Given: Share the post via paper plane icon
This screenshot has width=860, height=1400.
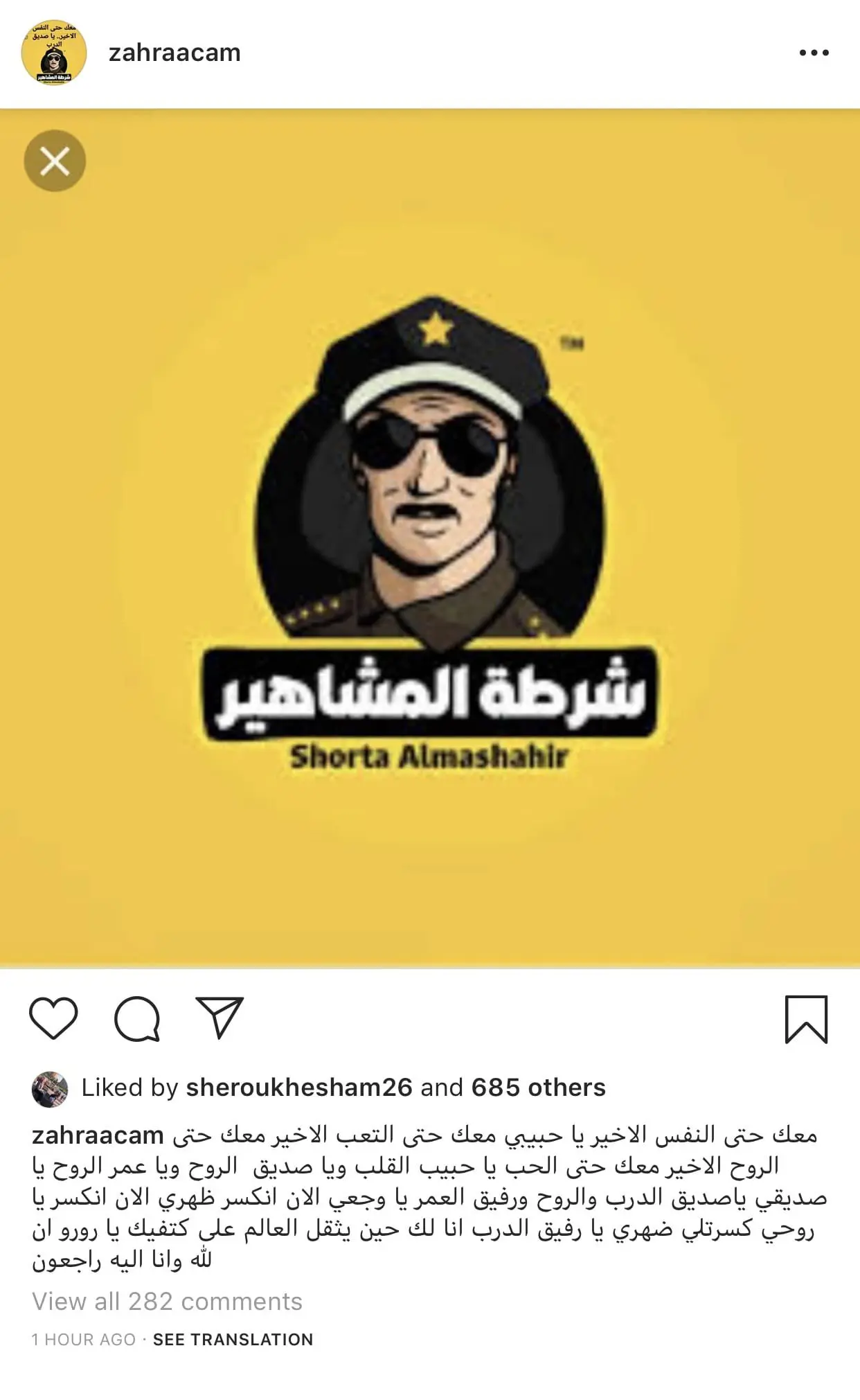Looking at the screenshot, I should (x=220, y=1017).
